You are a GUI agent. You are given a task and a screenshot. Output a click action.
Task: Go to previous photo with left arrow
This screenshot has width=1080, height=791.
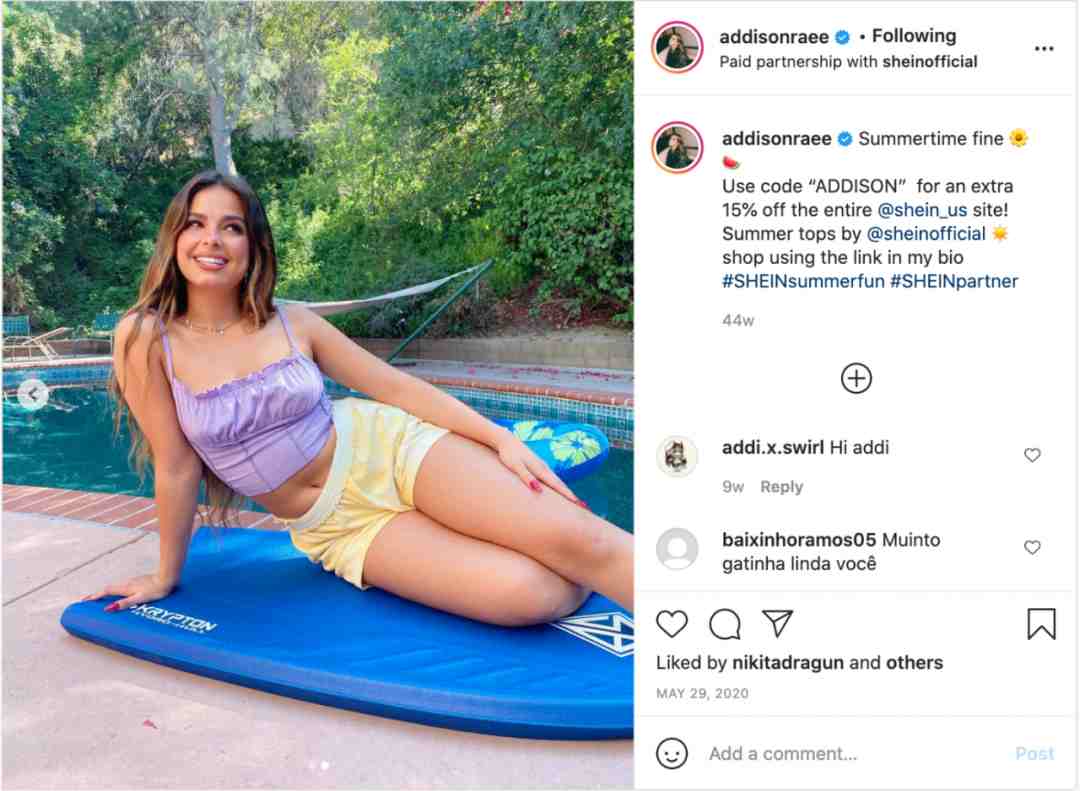tap(32, 395)
